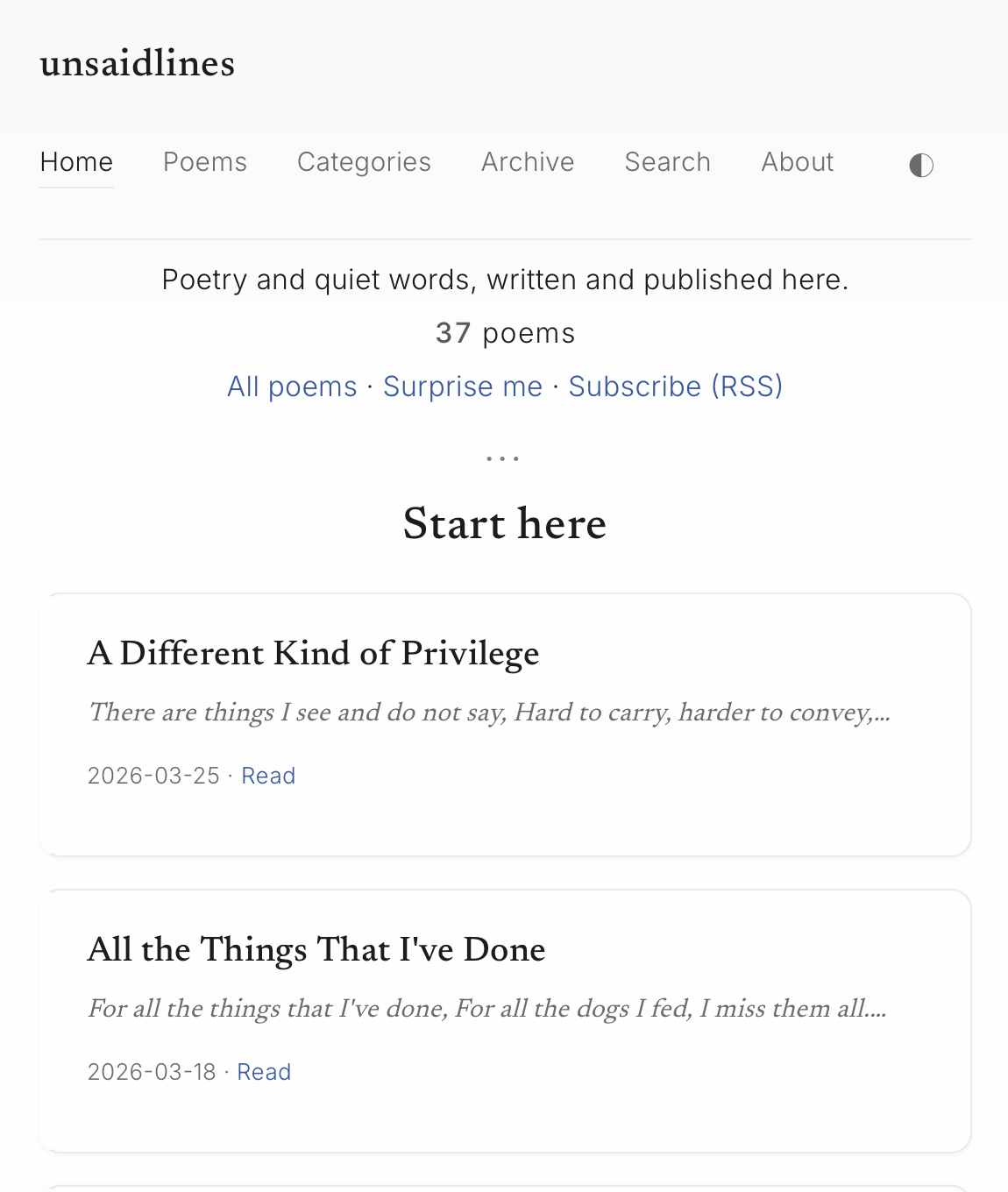Go to the Archive page

(x=527, y=162)
